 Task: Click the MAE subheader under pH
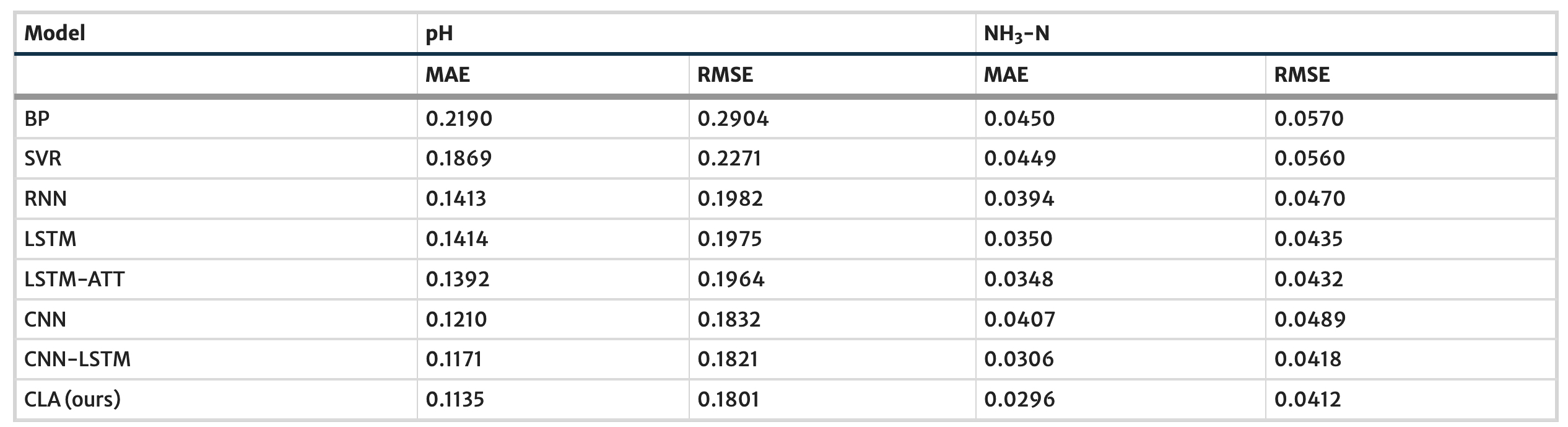click(448, 75)
